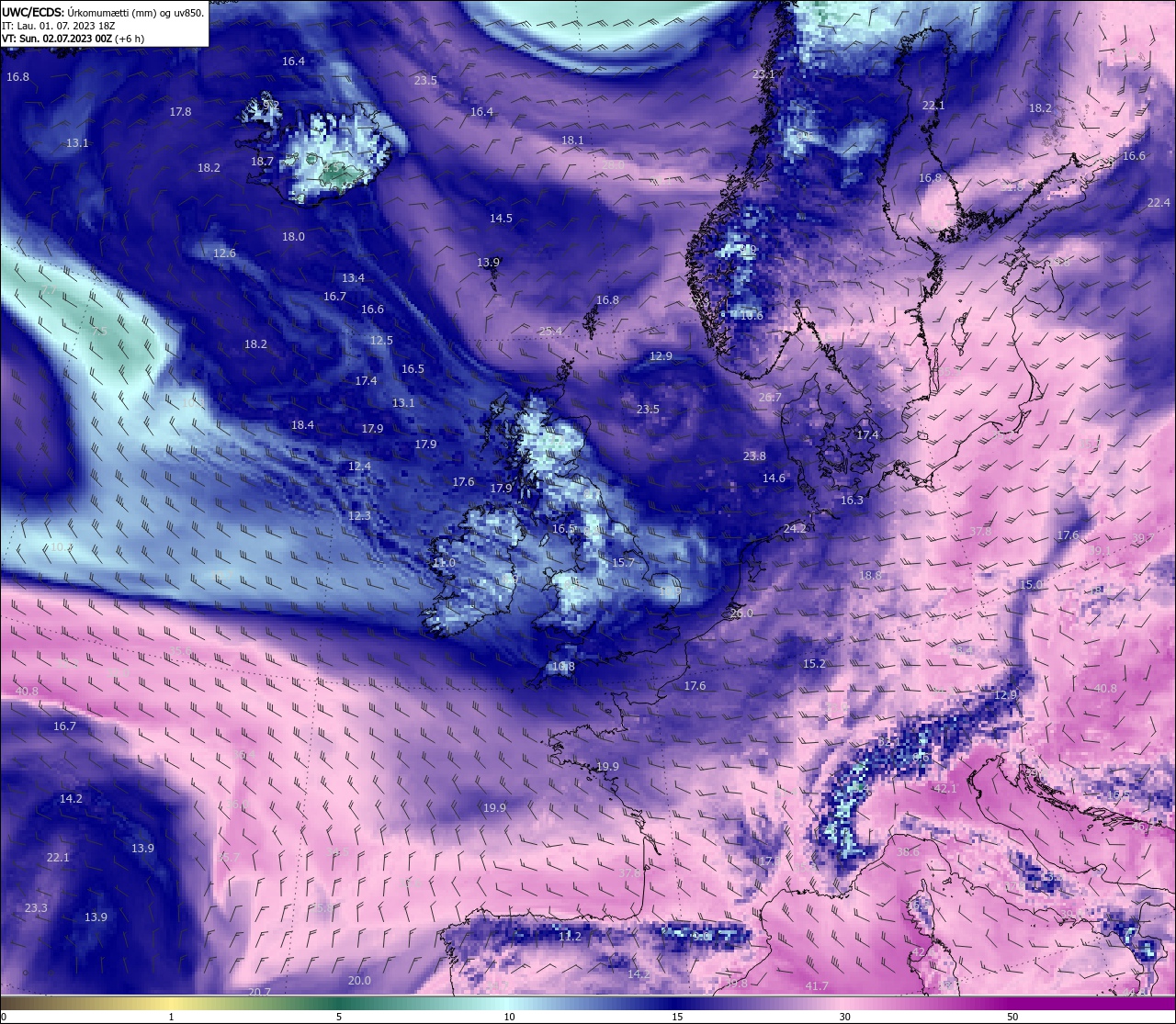This screenshot has width=1176, height=1024.
Task: Click the 25.4 value near Shetland
Action: click(x=550, y=332)
